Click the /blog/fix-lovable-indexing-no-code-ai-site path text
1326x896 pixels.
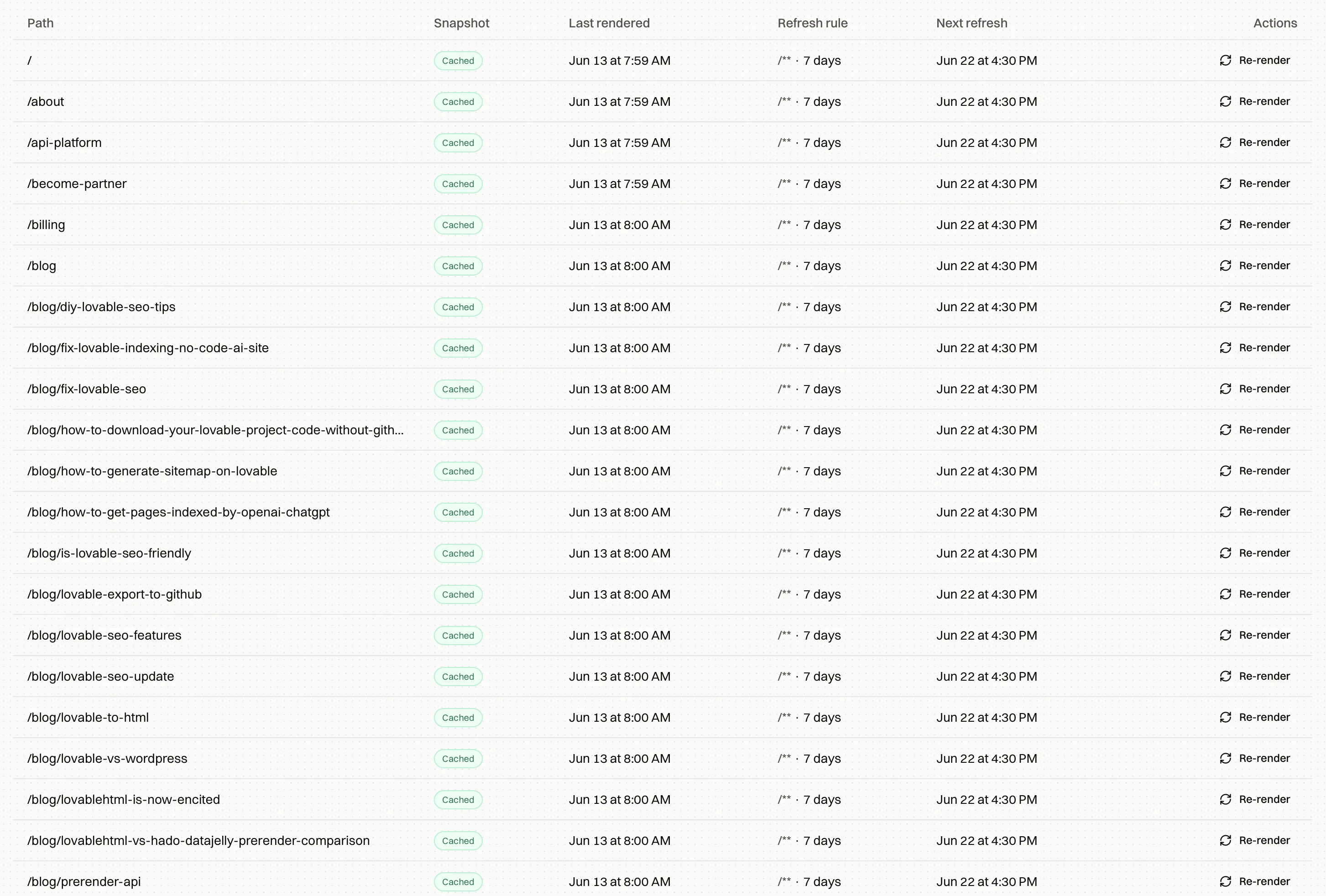(x=148, y=348)
